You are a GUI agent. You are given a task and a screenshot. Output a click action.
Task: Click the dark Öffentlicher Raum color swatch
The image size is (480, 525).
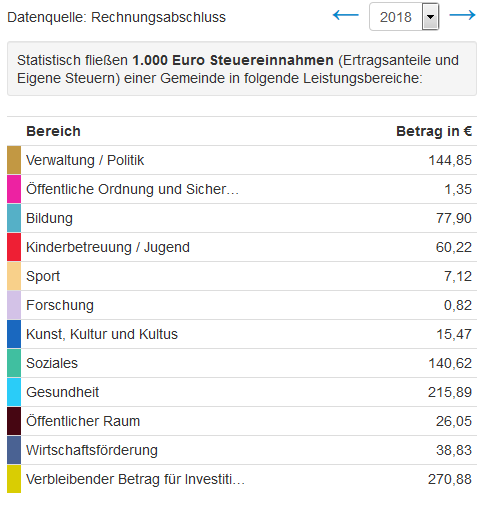click(x=14, y=421)
